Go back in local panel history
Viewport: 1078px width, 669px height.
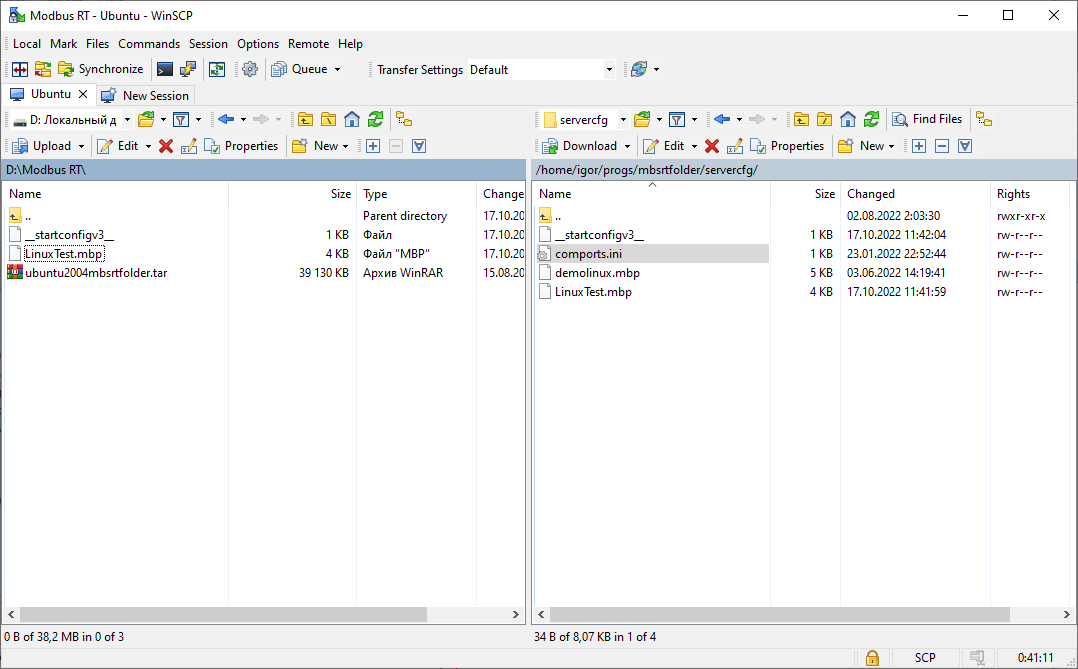coord(226,120)
